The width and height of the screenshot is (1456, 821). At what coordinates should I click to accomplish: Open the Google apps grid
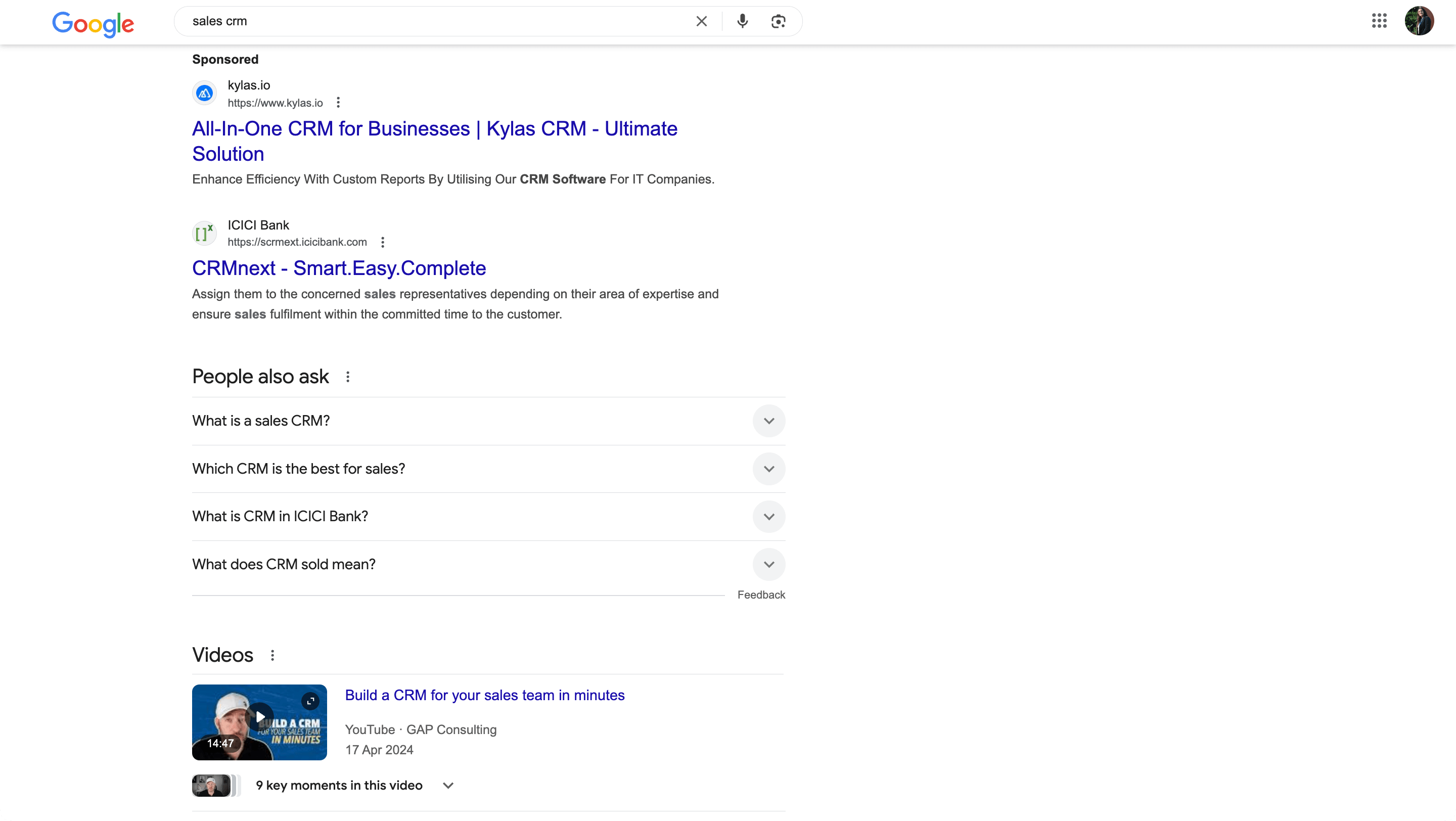pyautogui.click(x=1379, y=20)
